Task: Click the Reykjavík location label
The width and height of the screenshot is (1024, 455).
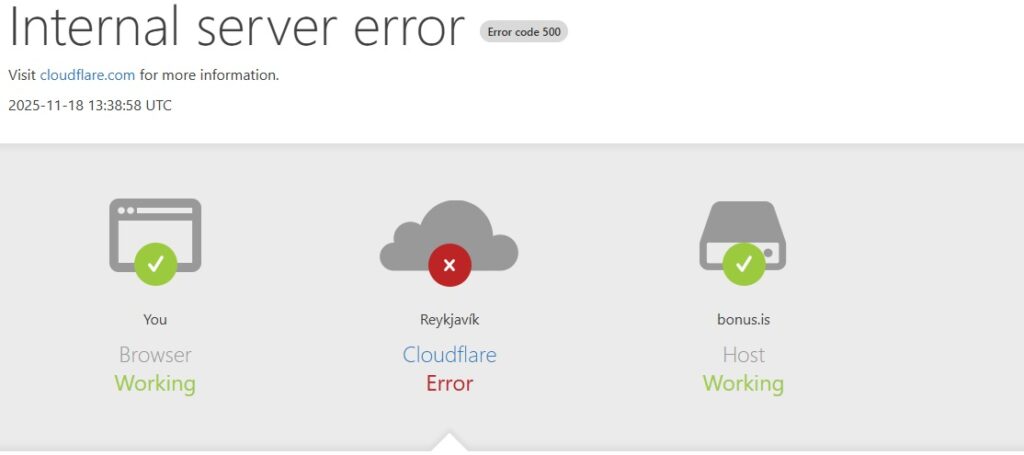Action: click(x=449, y=321)
